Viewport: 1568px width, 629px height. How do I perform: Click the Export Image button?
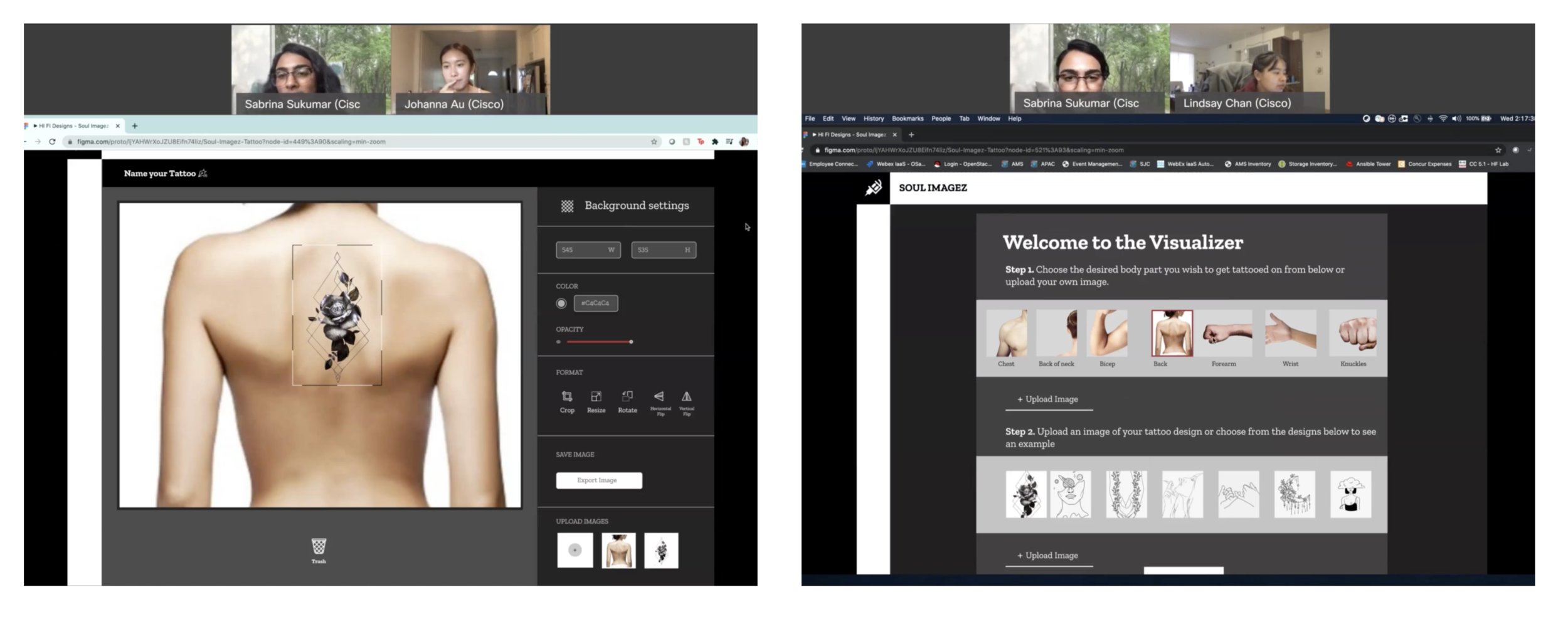pyautogui.click(x=599, y=480)
